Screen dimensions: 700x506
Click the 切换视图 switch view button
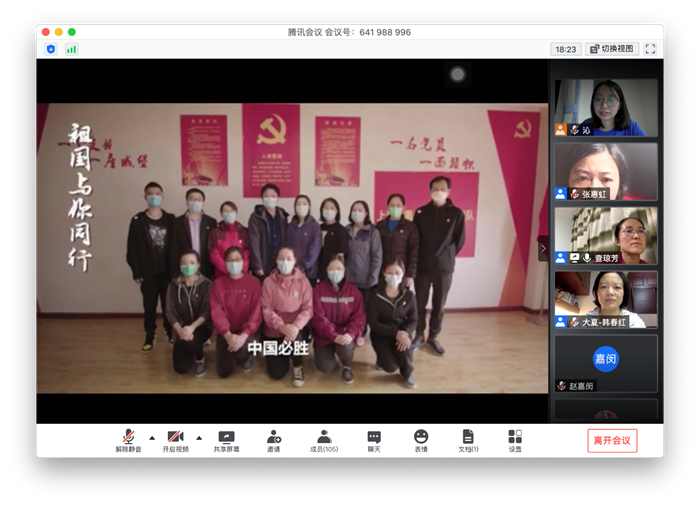point(612,49)
